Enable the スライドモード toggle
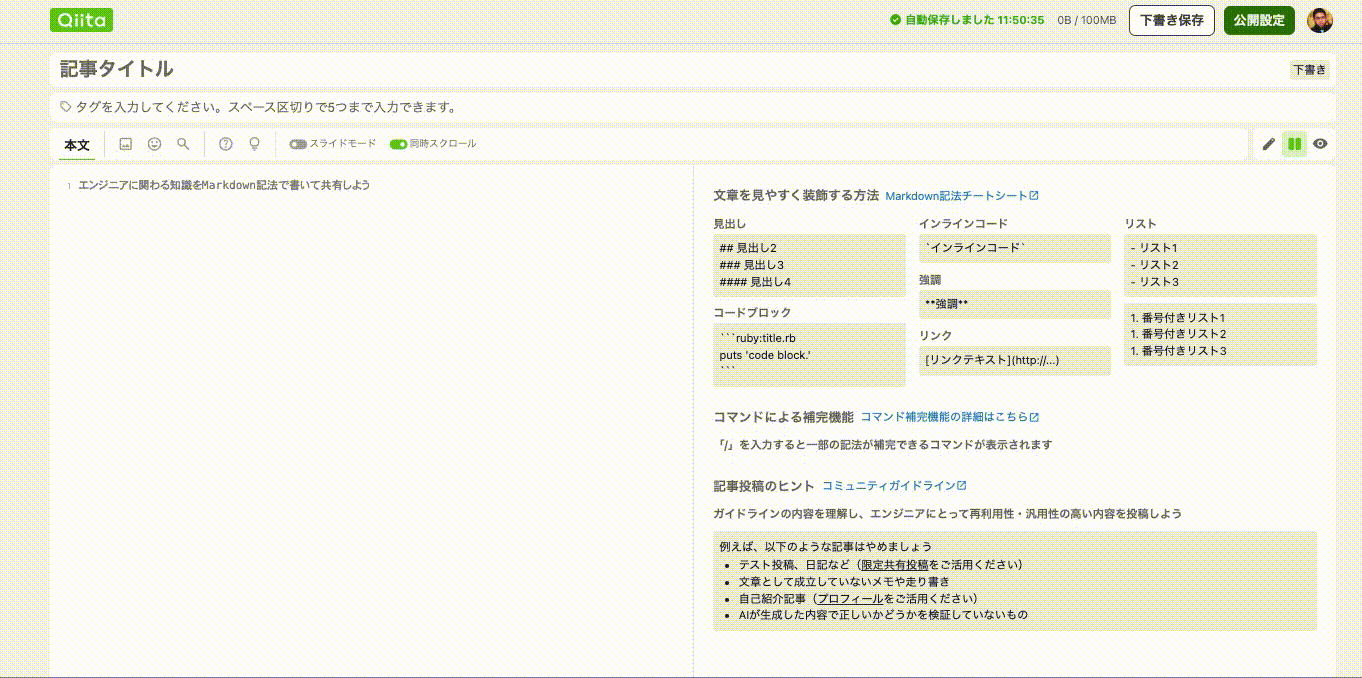The height and width of the screenshot is (678, 1362). click(x=298, y=144)
